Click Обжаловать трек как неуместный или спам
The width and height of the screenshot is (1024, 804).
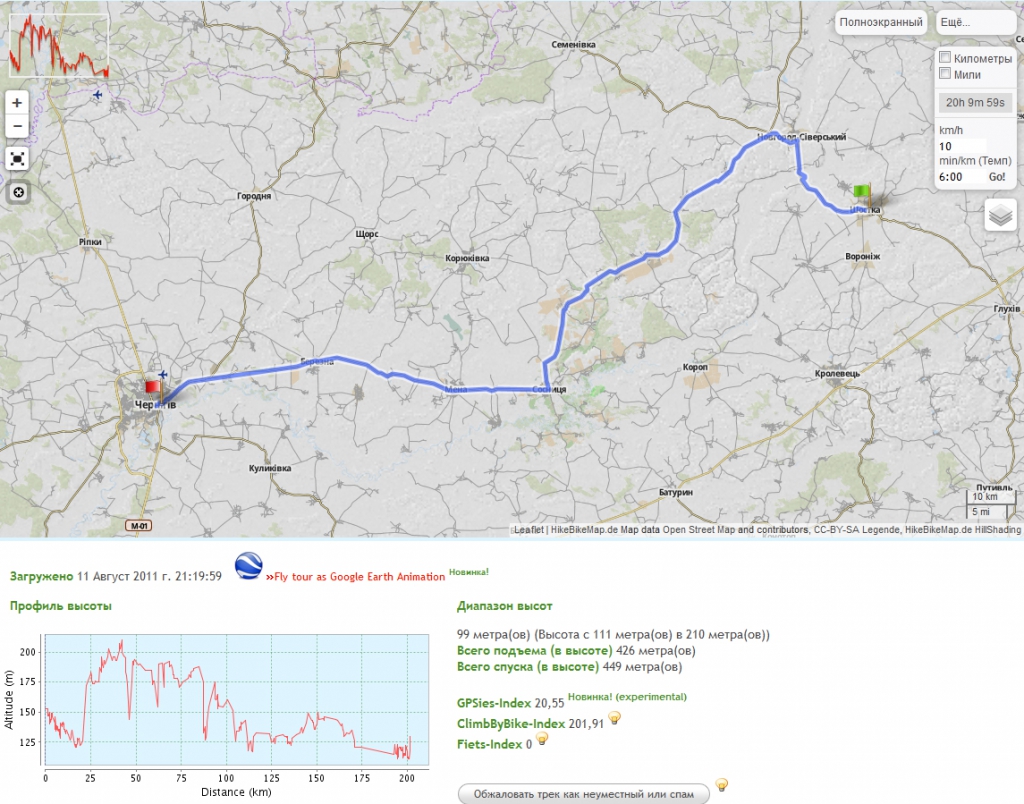(583, 794)
